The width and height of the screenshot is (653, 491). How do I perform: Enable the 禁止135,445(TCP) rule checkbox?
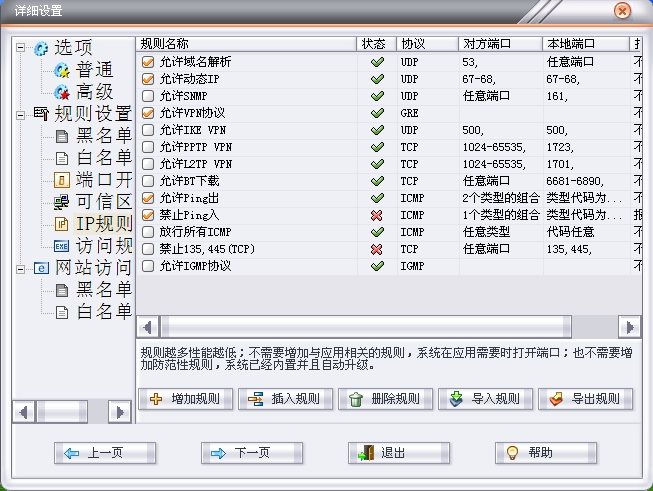tap(148, 249)
